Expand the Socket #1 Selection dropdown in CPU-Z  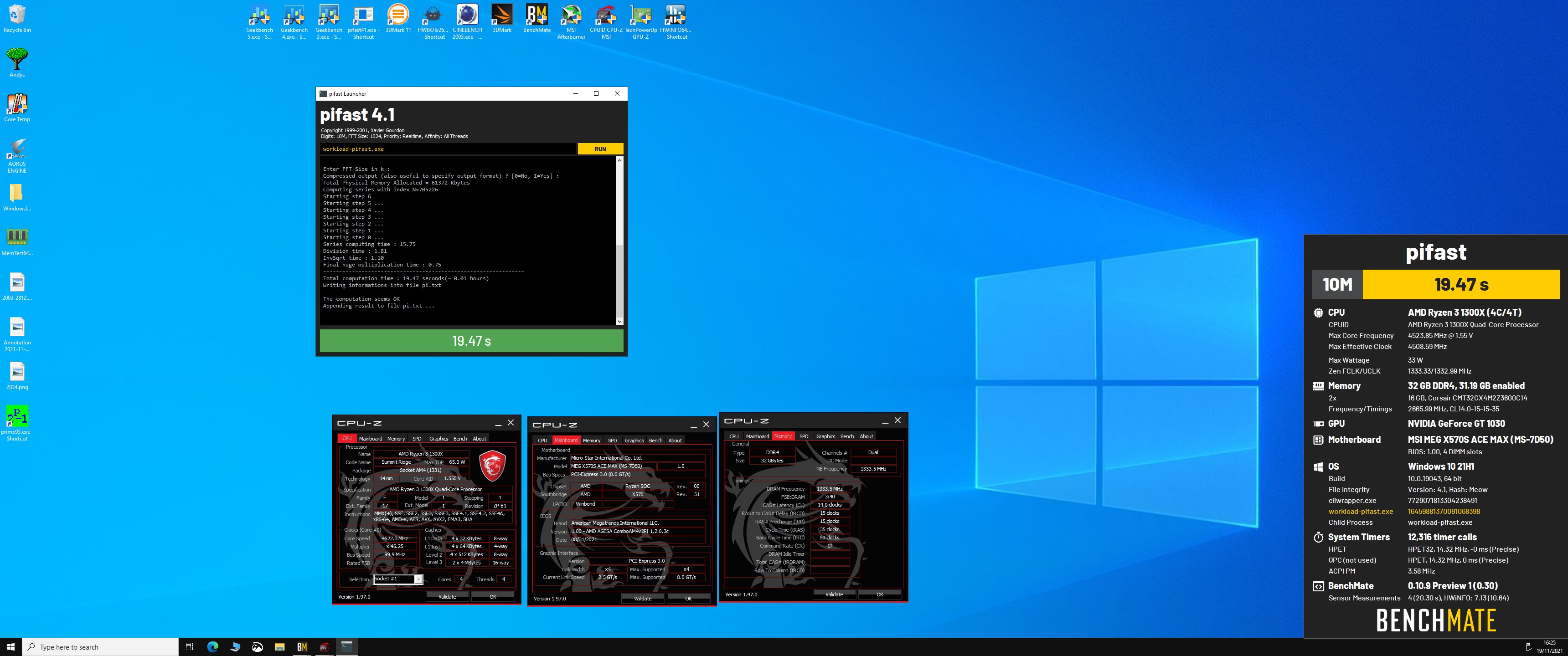tap(418, 579)
